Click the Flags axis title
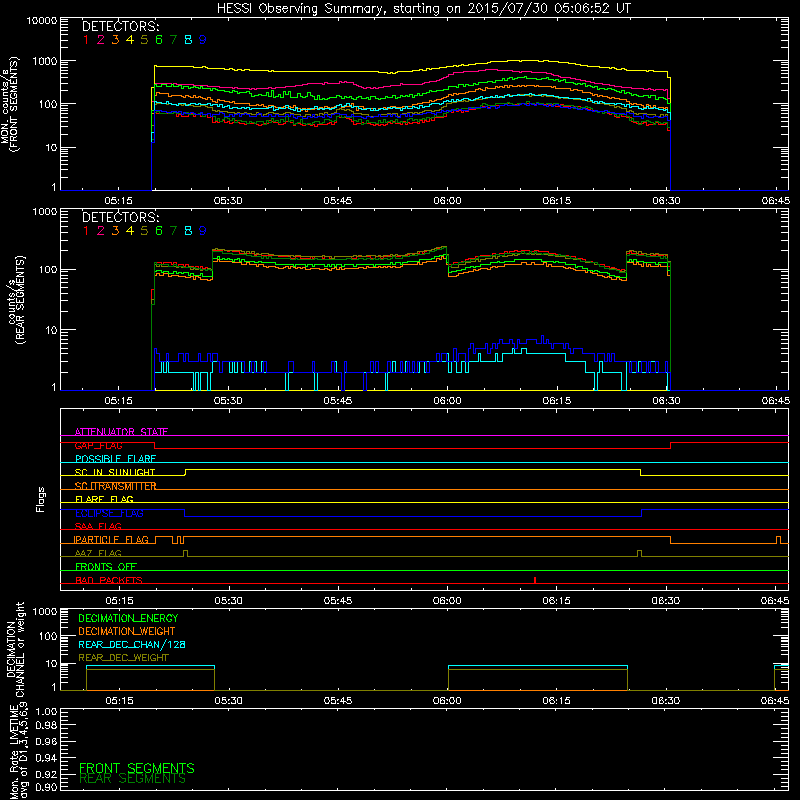The image size is (800, 800). click(x=41, y=499)
